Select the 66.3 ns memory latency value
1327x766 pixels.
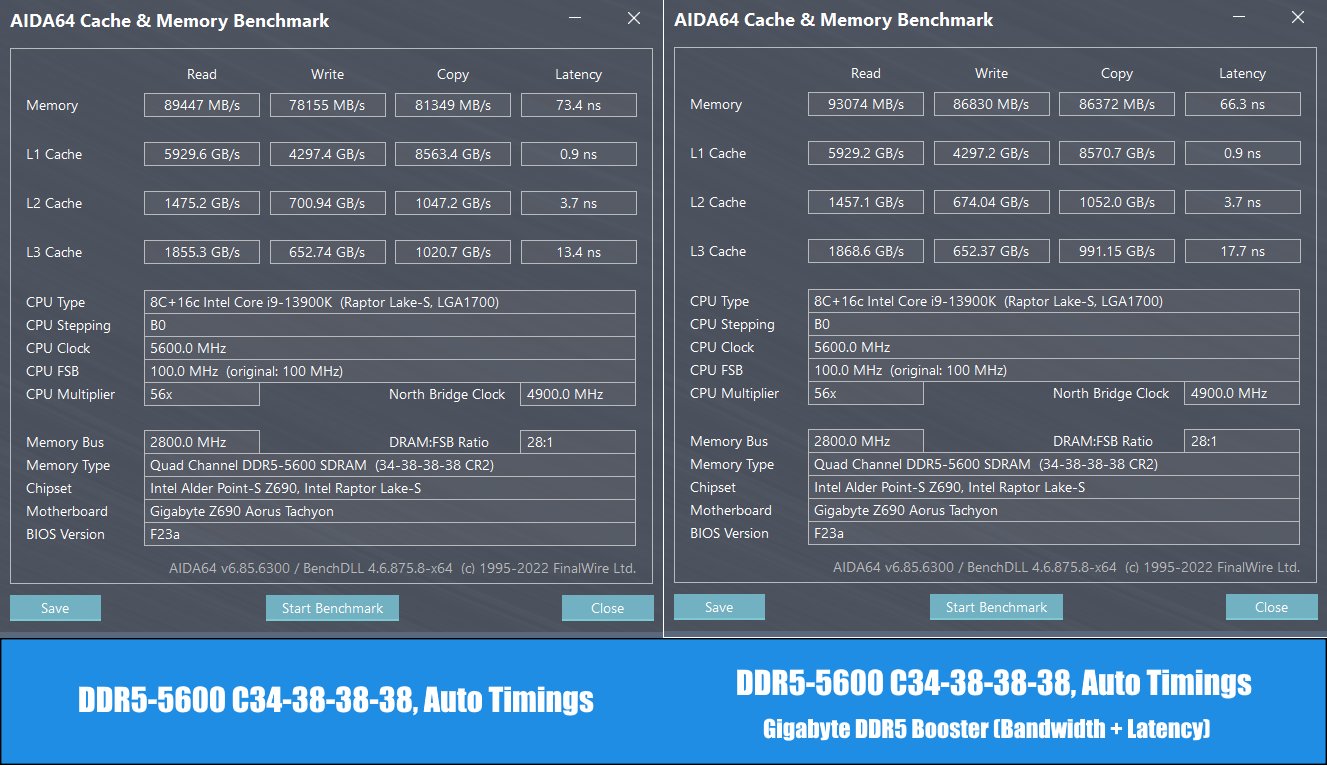(x=1242, y=104)
